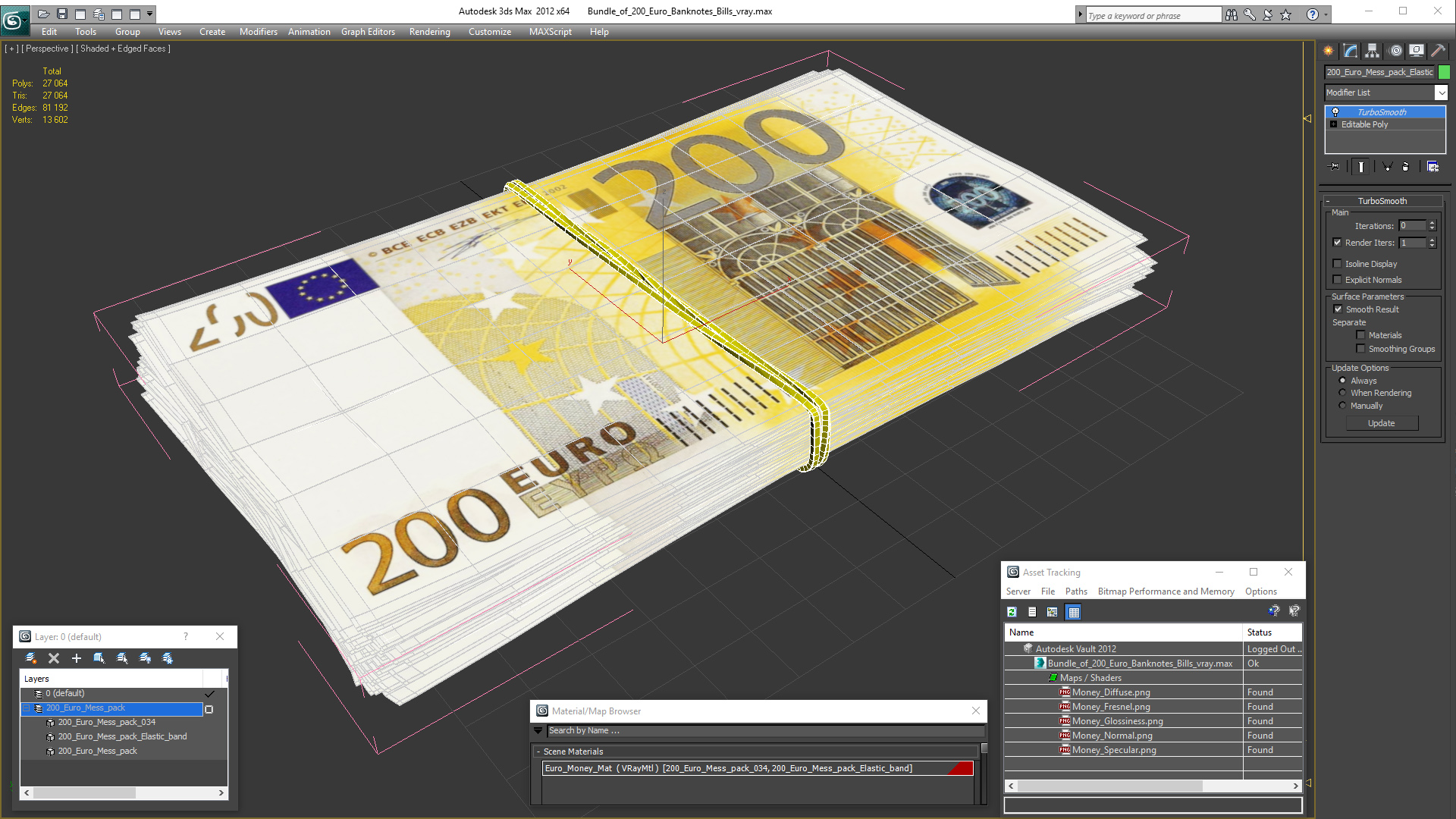Click the Refresh icon in the Asset Tracking window

(x=1012, y=612)
